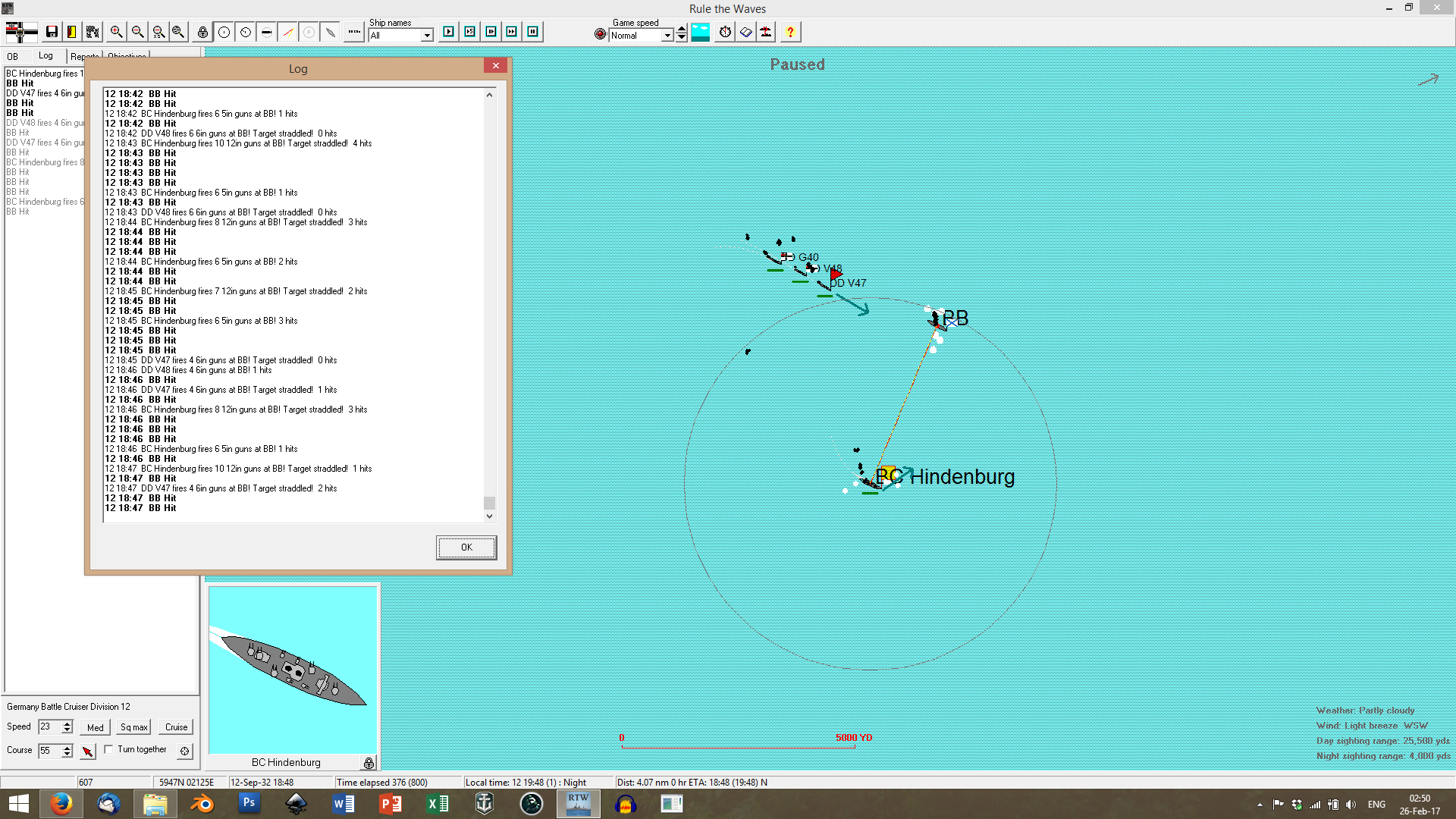
Task: Click the zoom in magnifier icon
Action: click(x=116, y=32)
